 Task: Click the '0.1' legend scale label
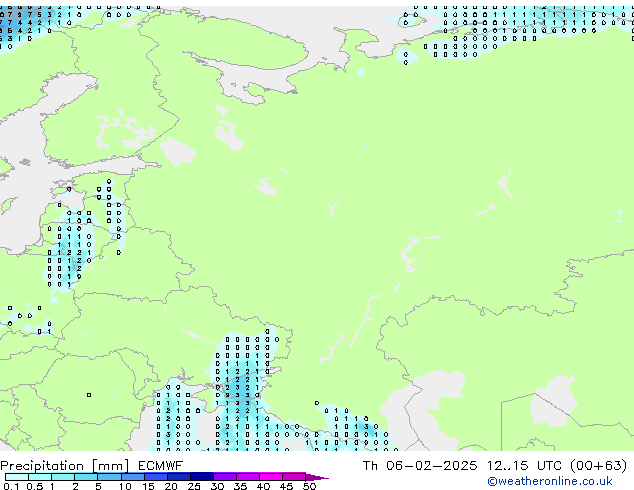12,486
